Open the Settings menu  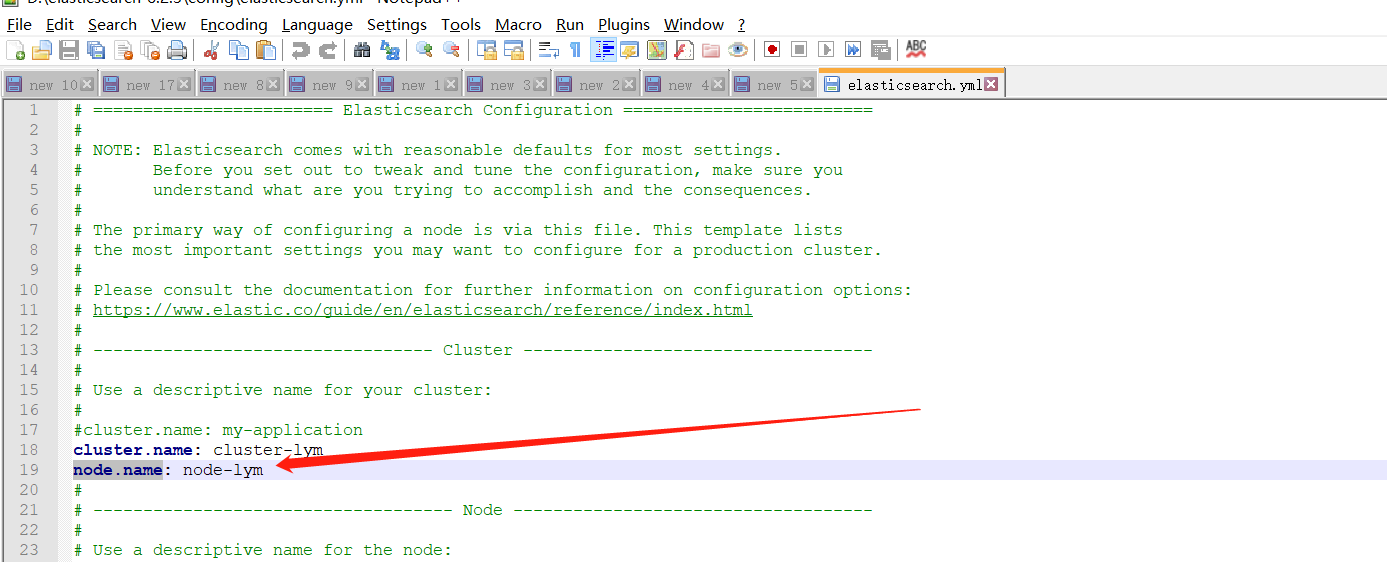click(x=397, y=24)
